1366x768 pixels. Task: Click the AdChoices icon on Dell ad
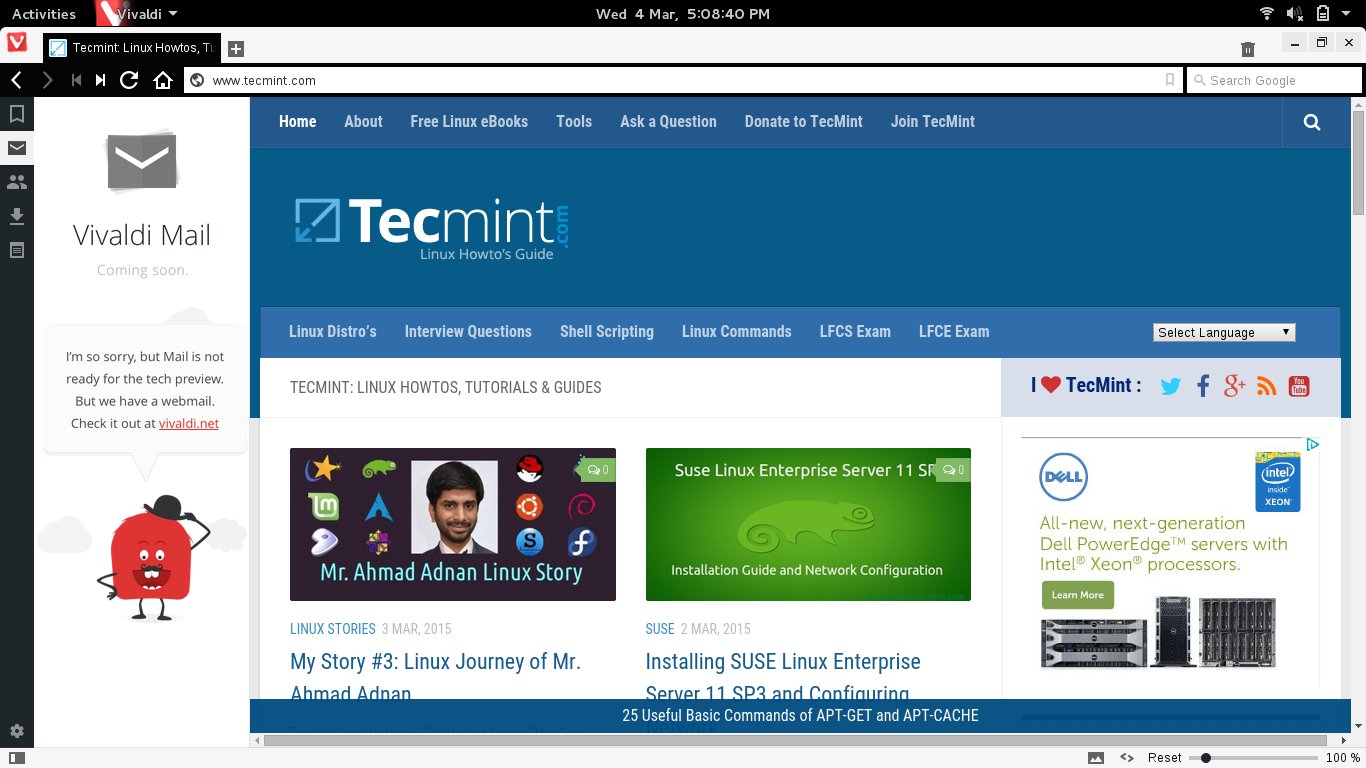coord(1312,445)
